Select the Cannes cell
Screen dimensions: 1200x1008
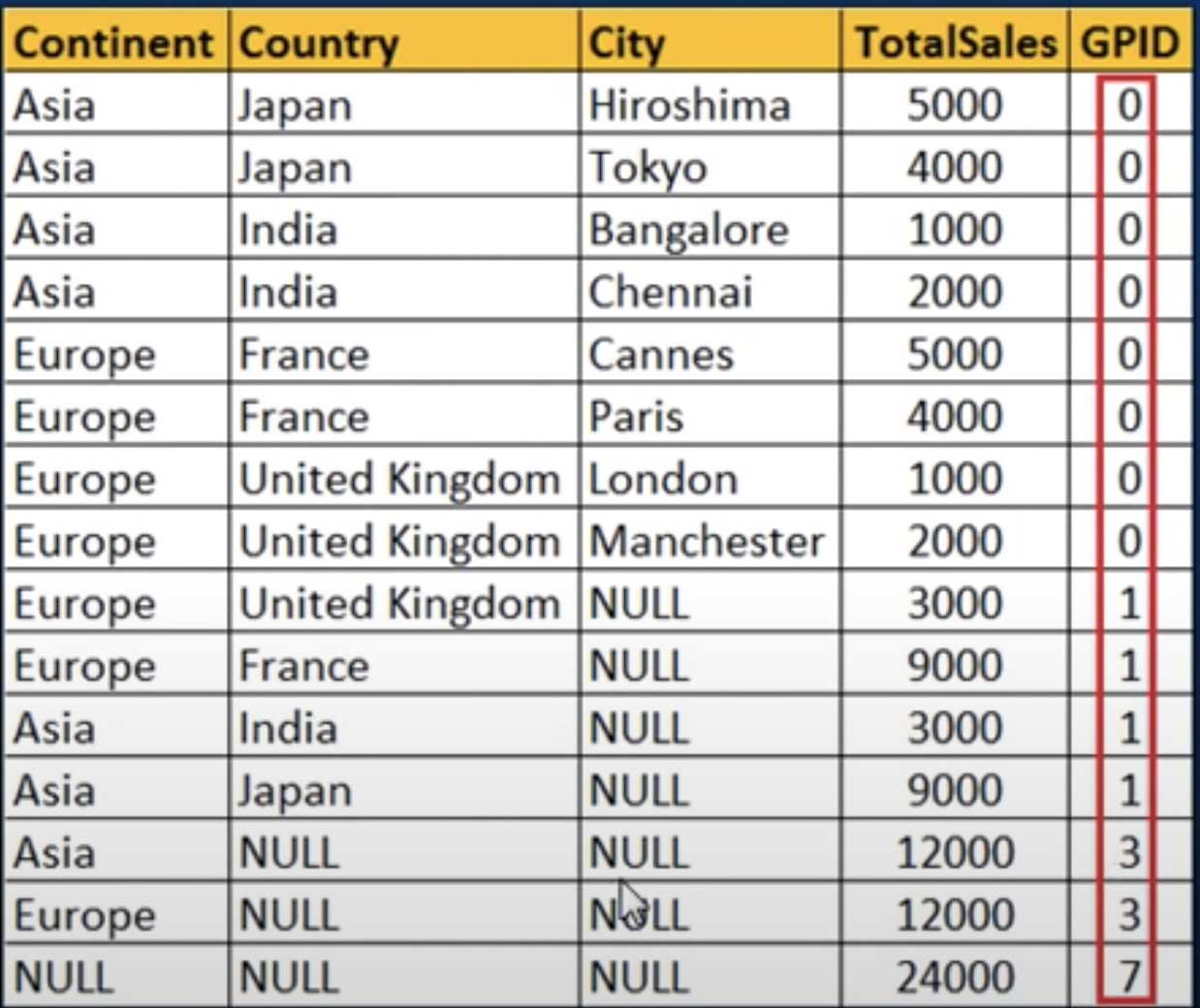pos(711,354)
